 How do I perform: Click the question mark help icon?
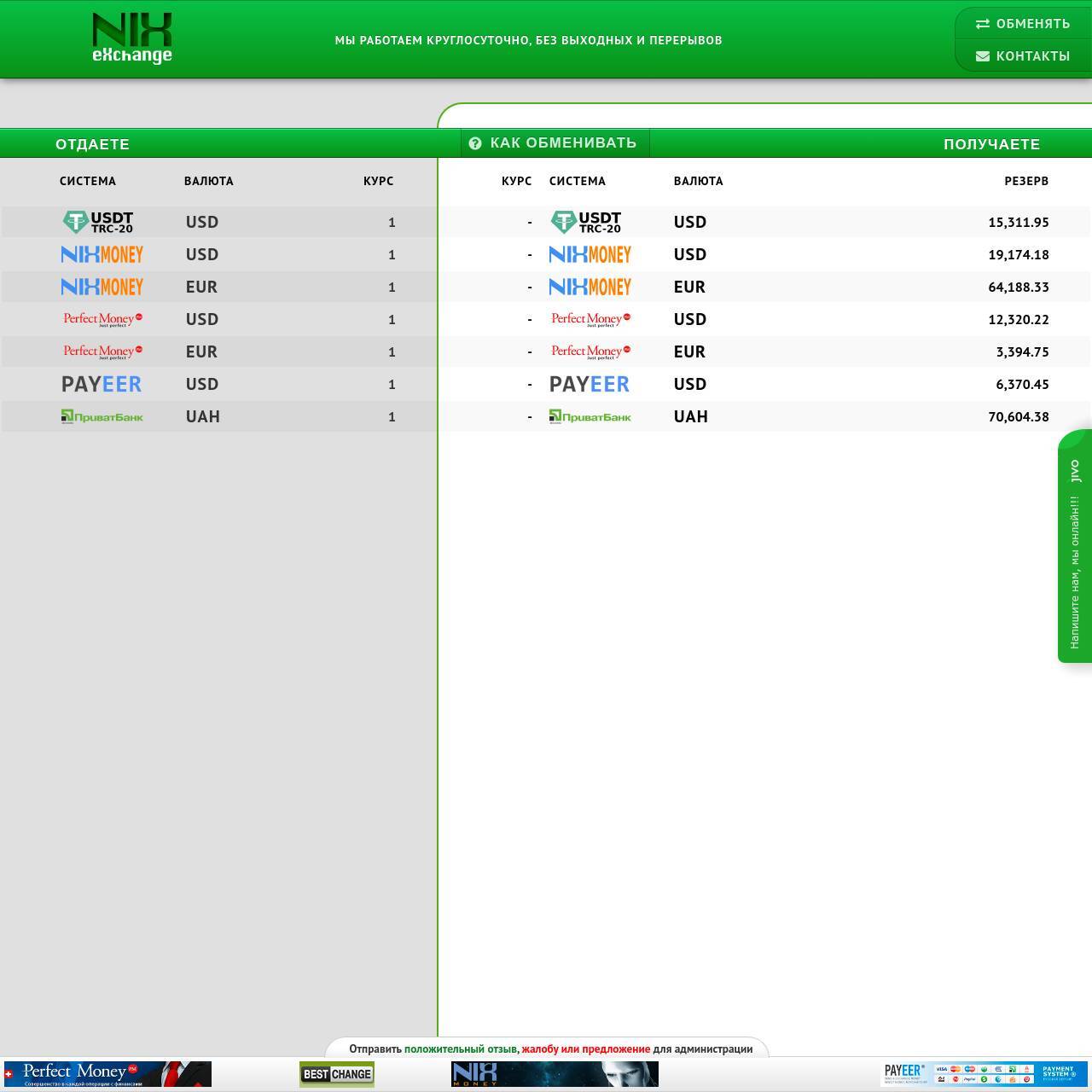click(475, 143)
